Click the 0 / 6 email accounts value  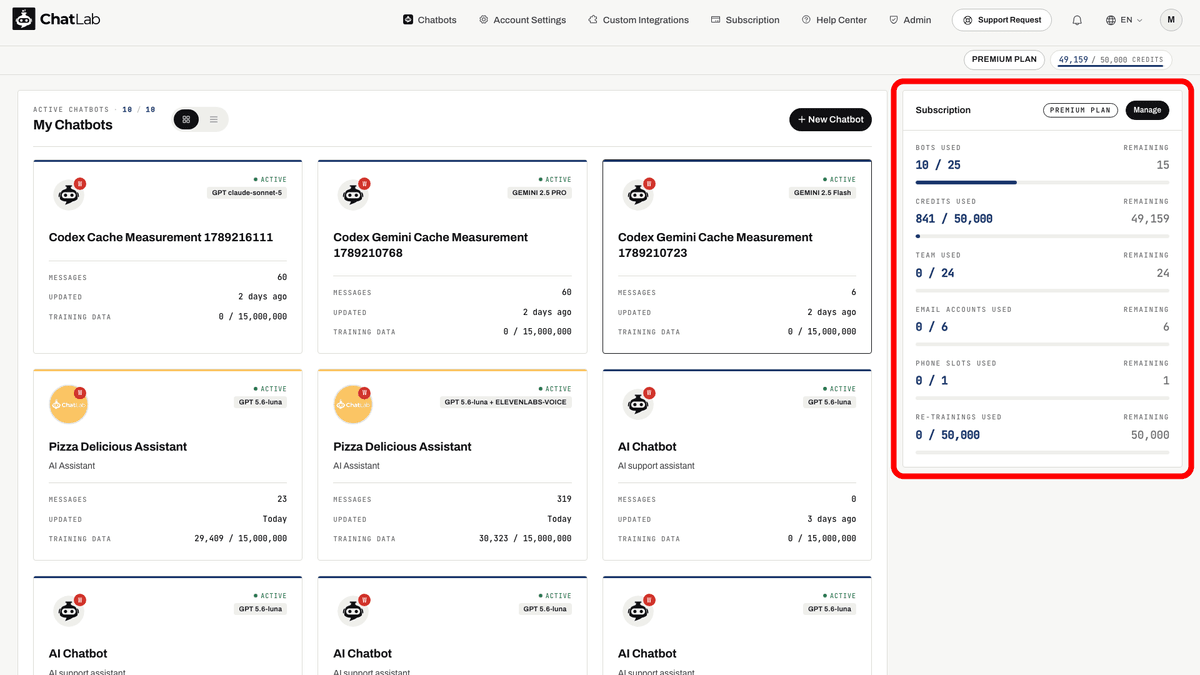932,327
